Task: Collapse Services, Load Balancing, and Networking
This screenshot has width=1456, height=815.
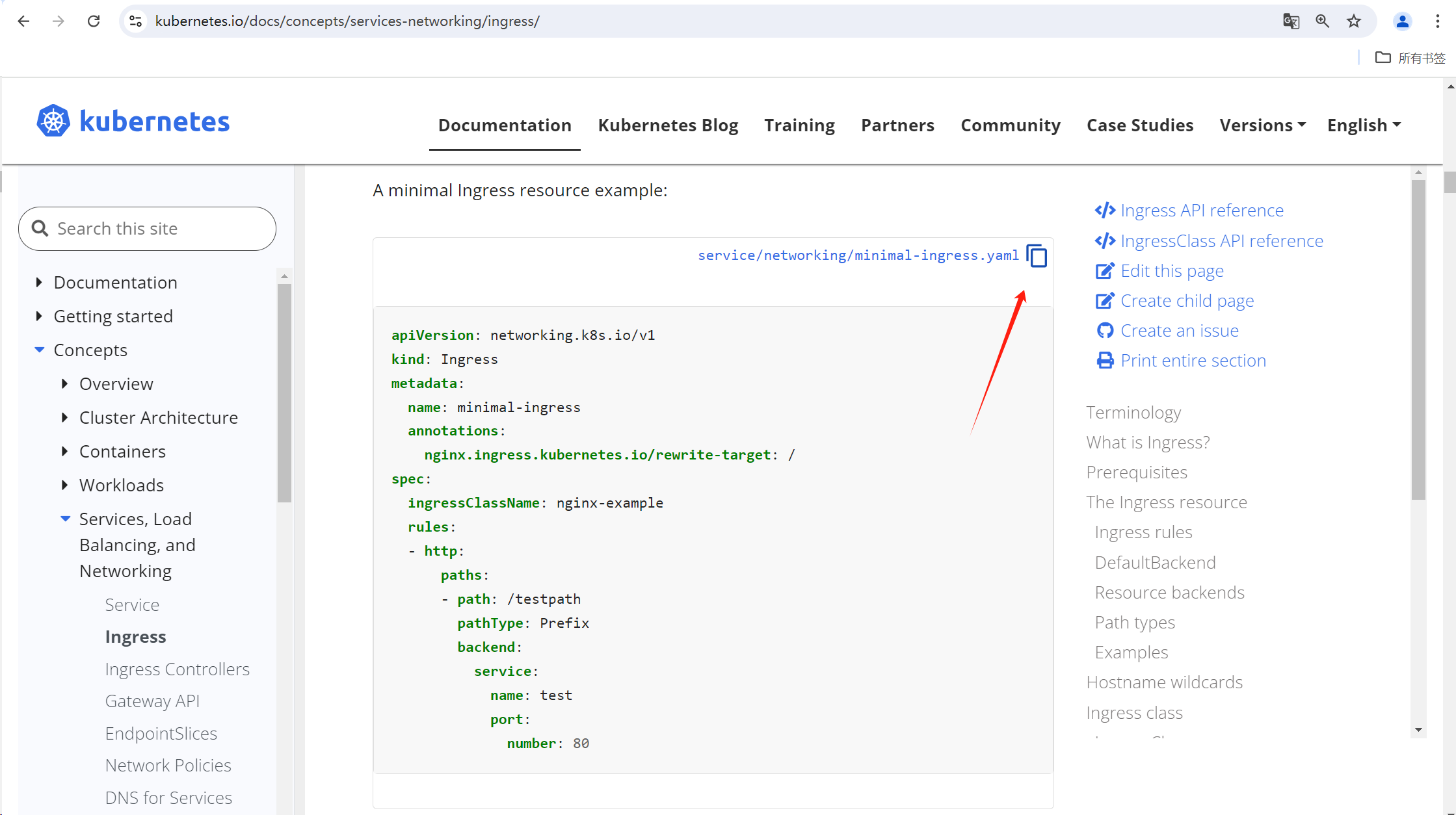Action: pos(65,519)
